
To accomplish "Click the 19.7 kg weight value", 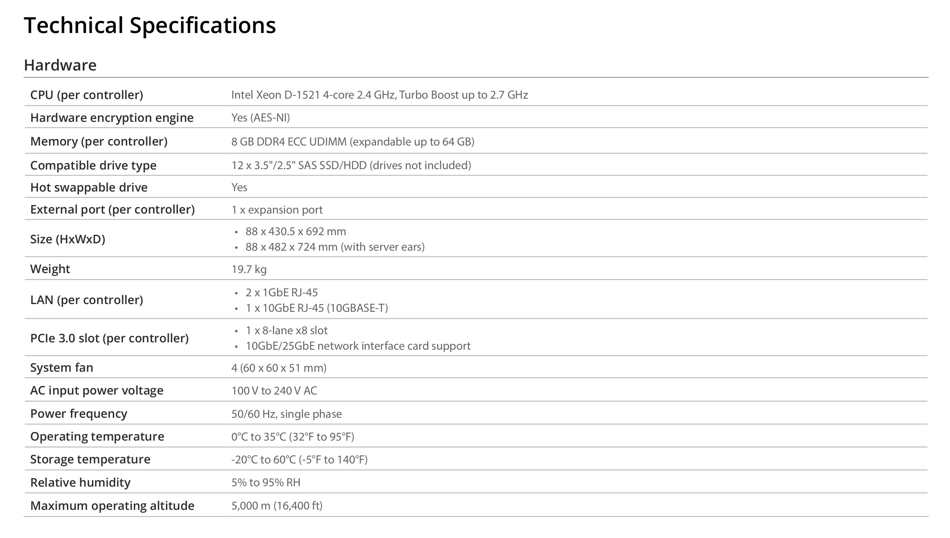I will tap(249, 269).
